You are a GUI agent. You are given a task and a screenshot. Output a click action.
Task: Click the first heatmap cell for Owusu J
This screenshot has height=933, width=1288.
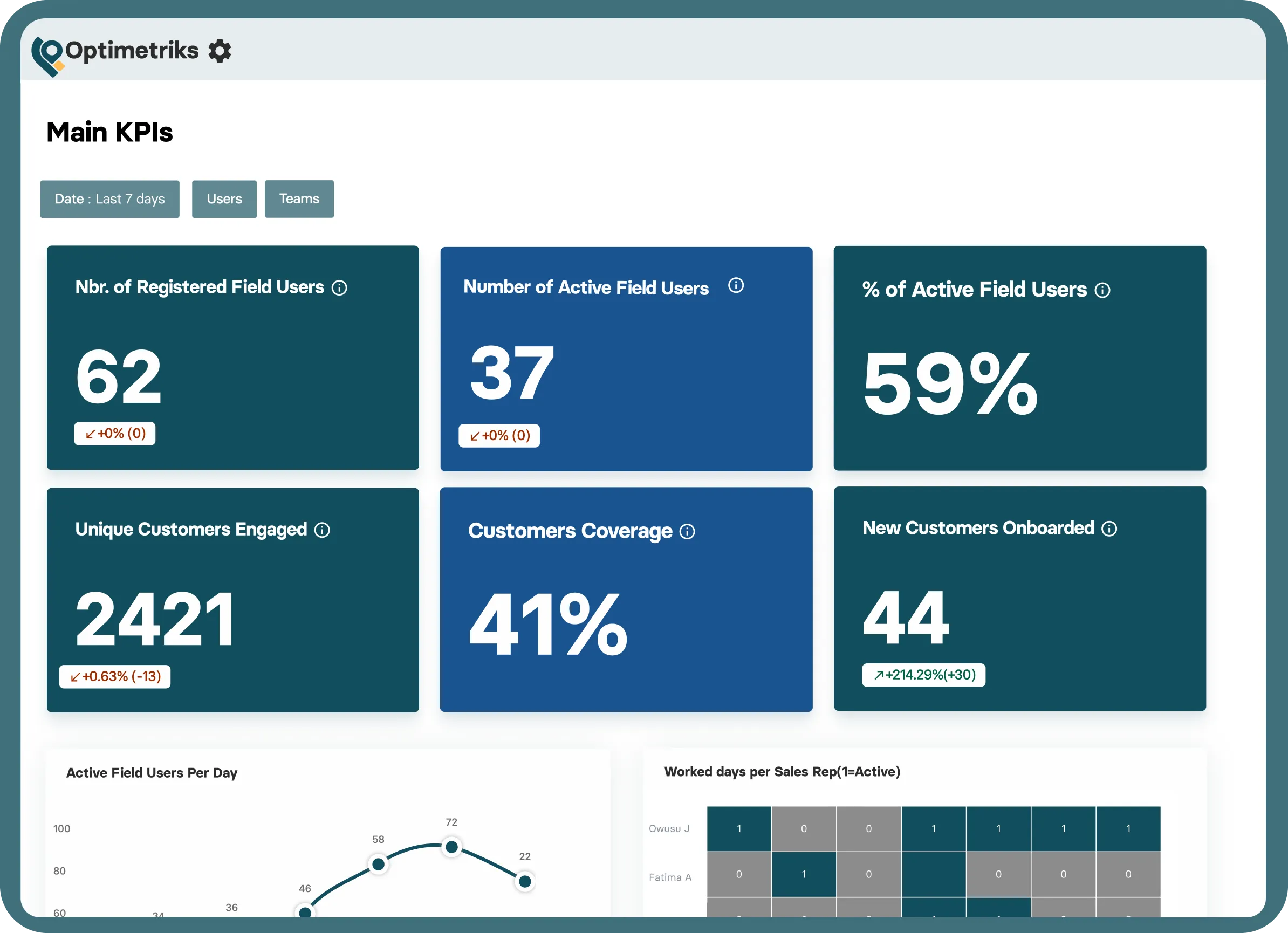[739, 828]
